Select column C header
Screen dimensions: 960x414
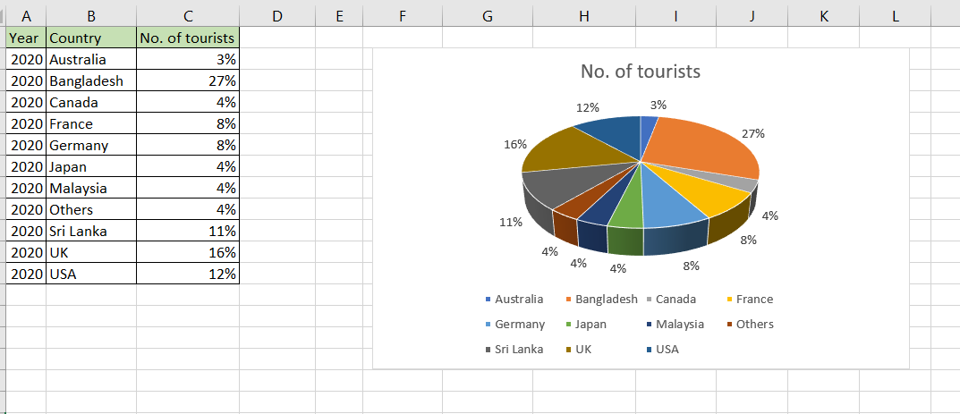click(188, 17)
